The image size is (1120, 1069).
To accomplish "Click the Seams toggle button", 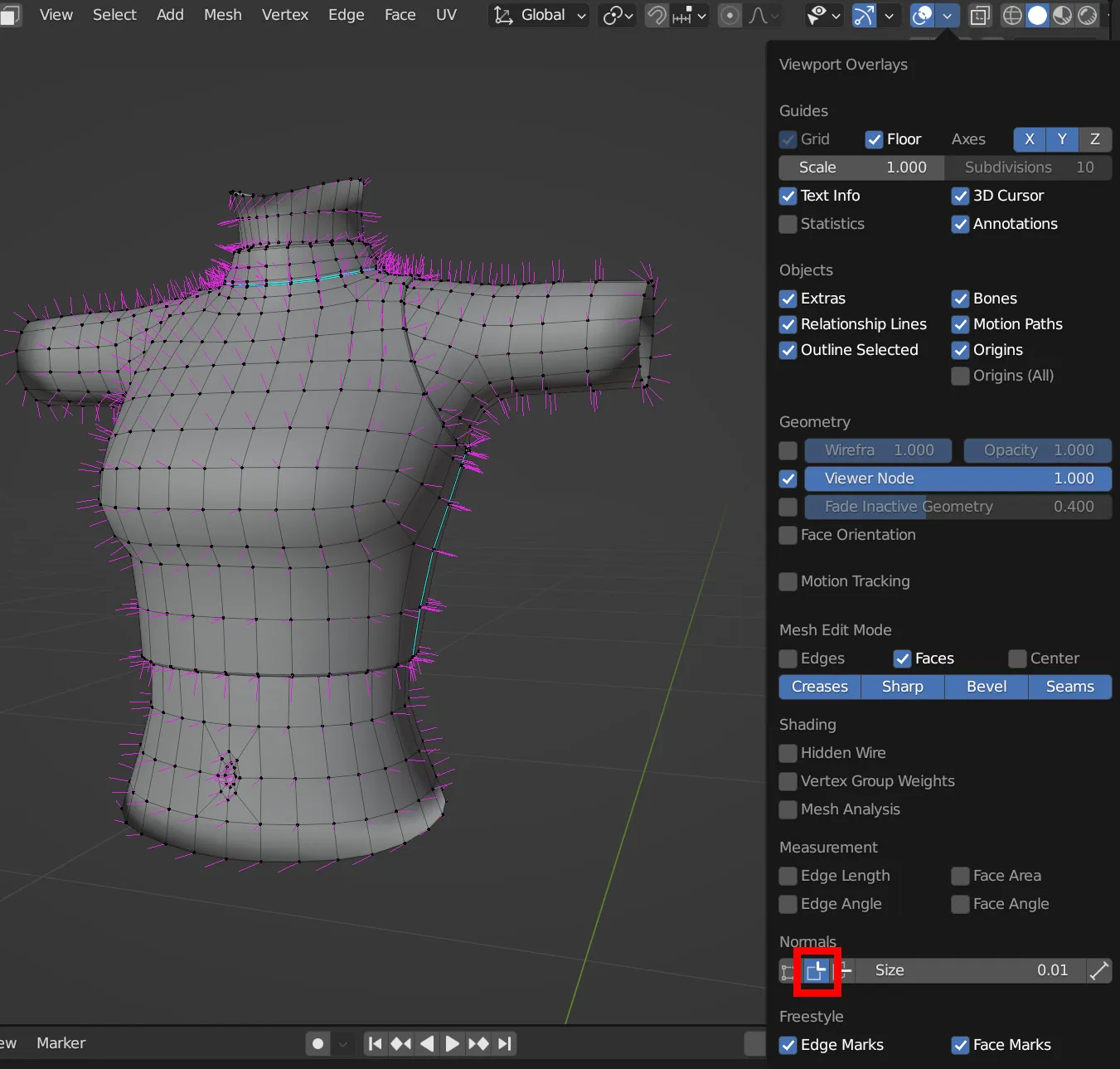I will pyautogui.click(x=1070, y=687).
